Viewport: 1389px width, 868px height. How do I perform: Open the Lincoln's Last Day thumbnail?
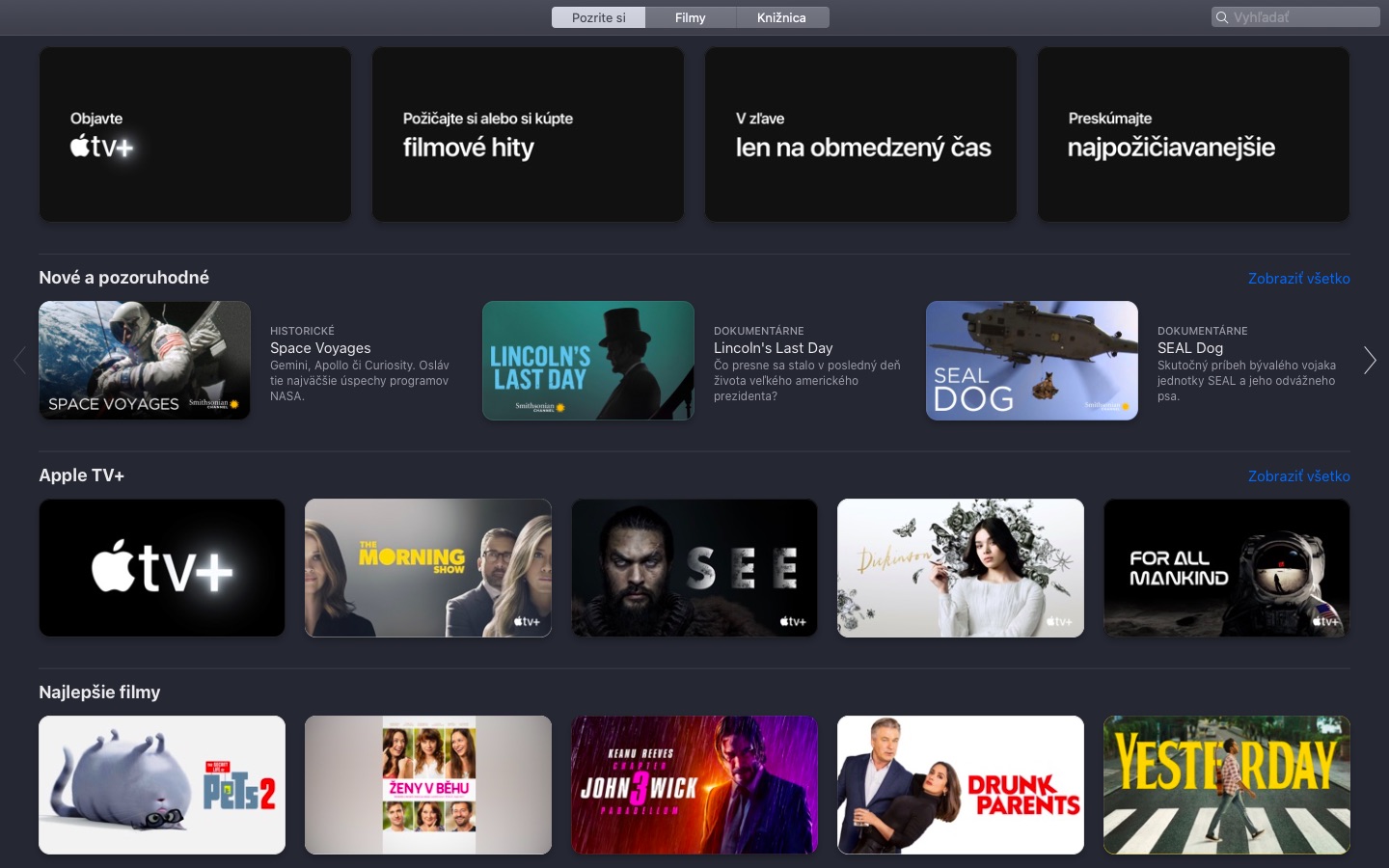point(588,361)
